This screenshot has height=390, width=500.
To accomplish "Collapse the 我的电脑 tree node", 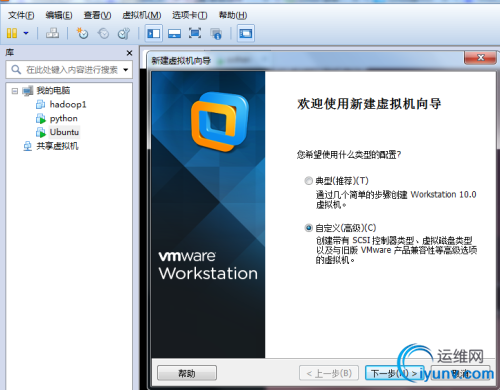I will pos(15,91).
